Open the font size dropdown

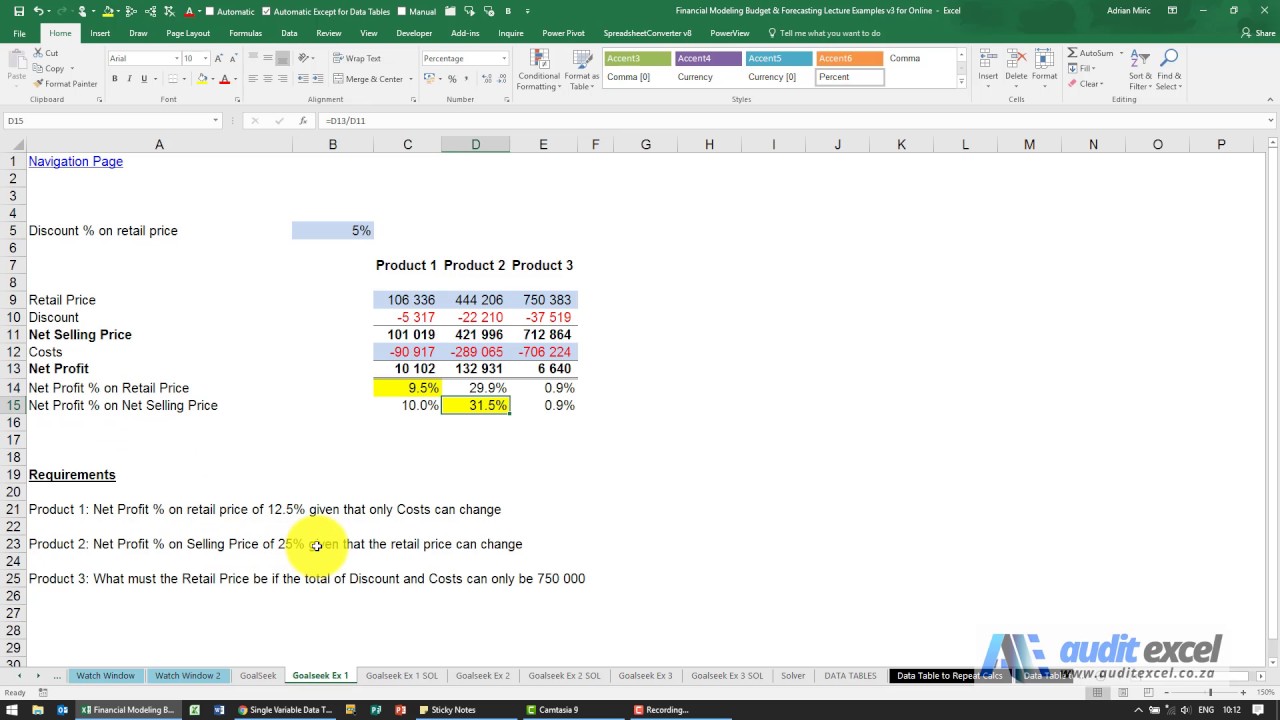(205, 58)
